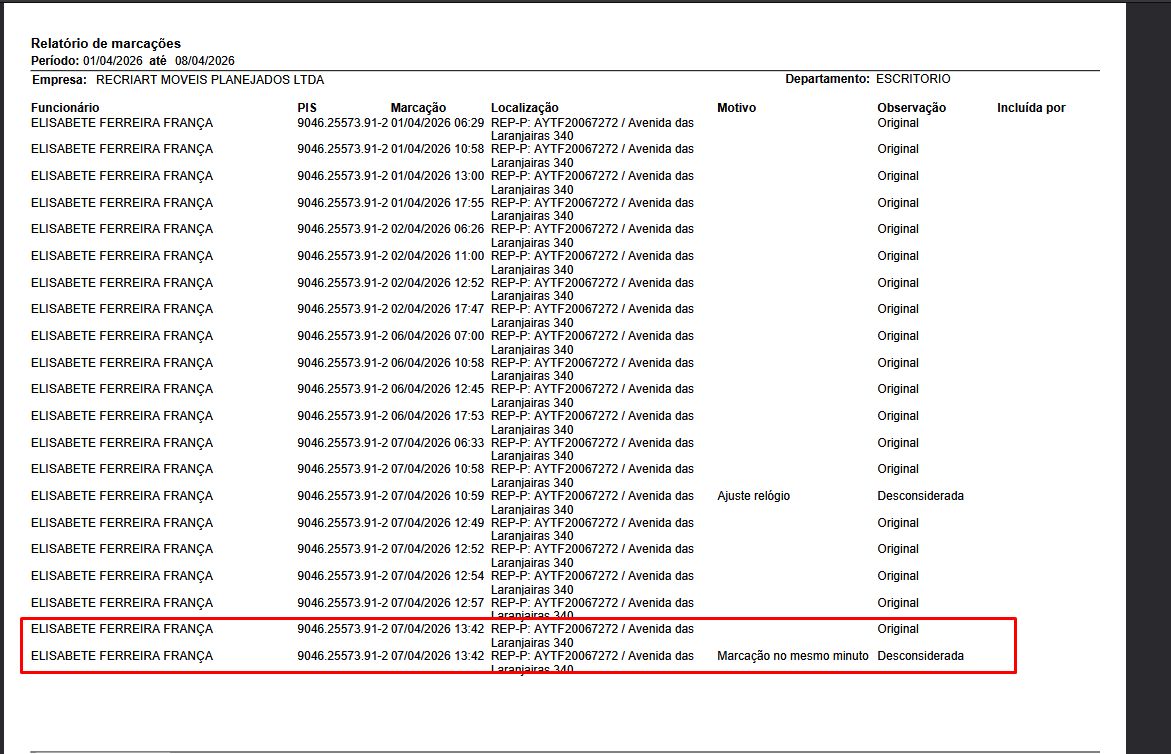
Task: Click Desconsiderada in the "Ajuste relógio" row
Action: coord(920,496)
